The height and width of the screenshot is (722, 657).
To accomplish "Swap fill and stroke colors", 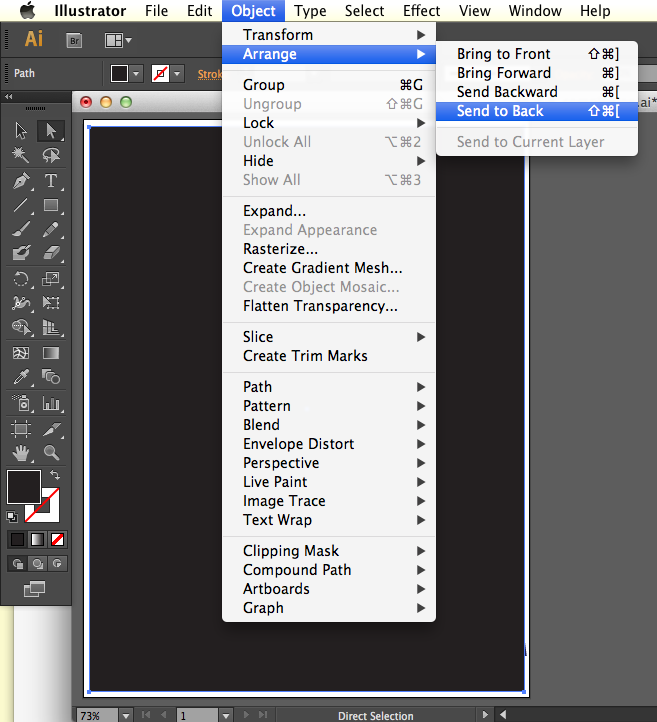I will pos(54,474).
